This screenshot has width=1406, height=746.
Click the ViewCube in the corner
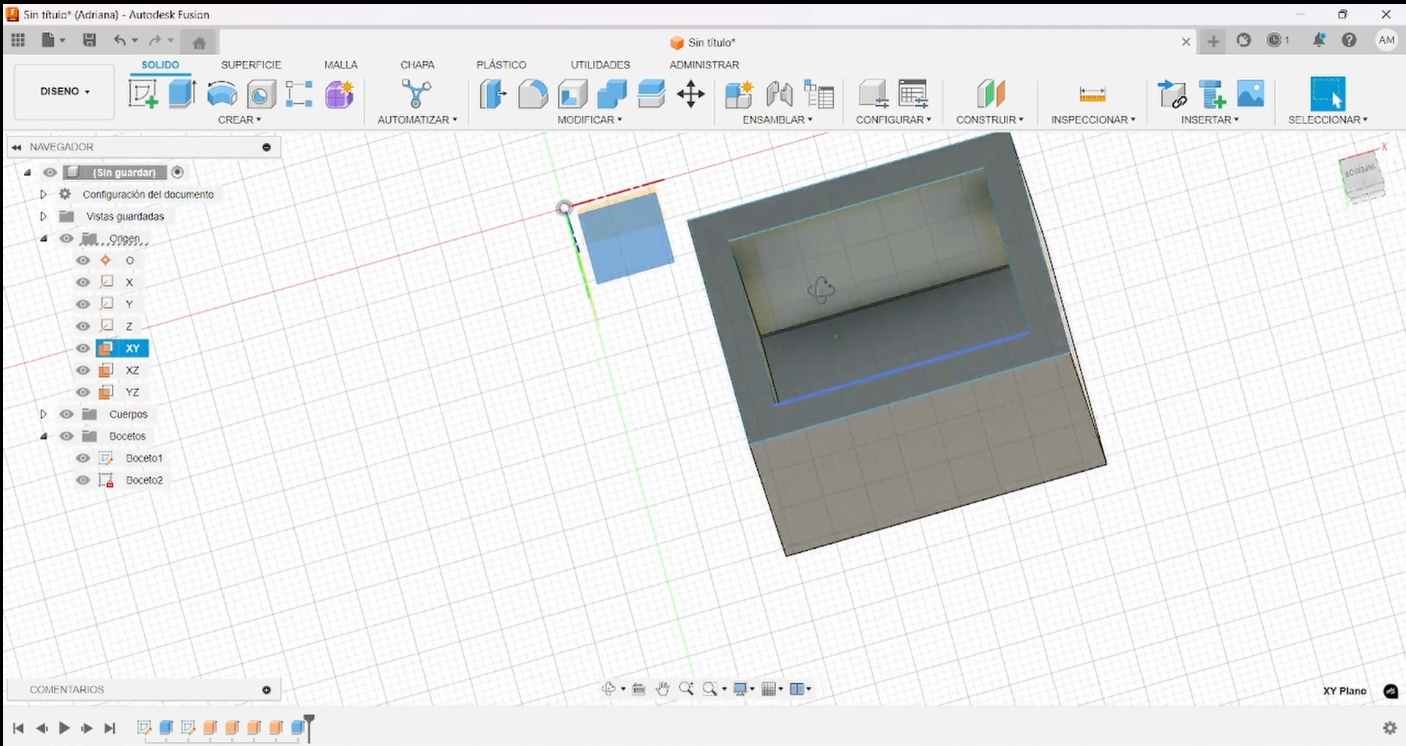[1361, 179]
